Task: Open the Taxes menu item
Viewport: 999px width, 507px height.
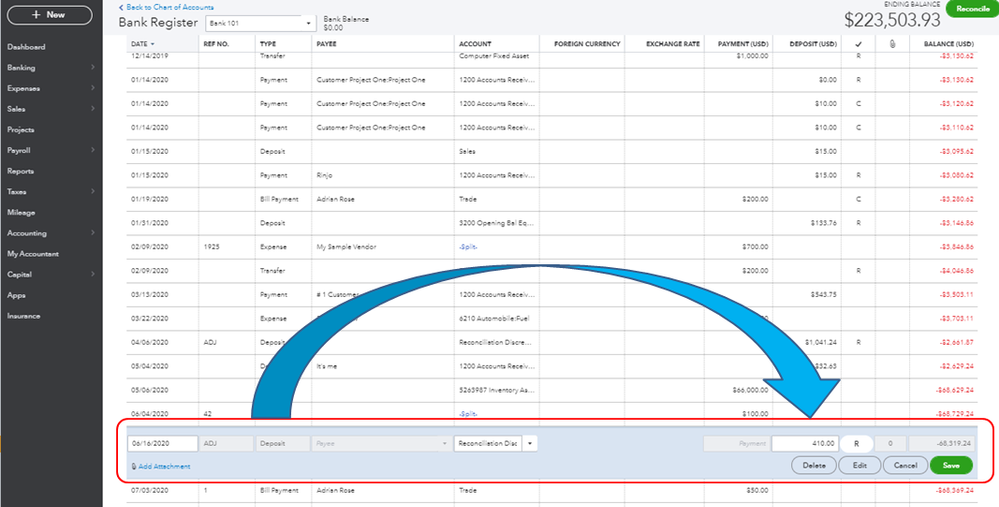Action: (17, 192)
